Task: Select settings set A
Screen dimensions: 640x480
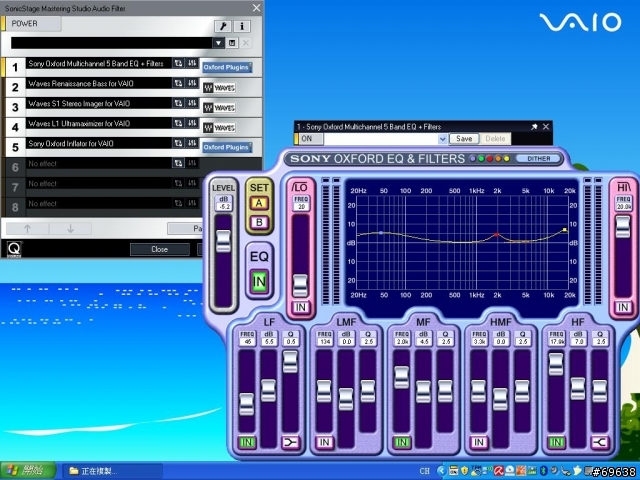Action: 259,203
